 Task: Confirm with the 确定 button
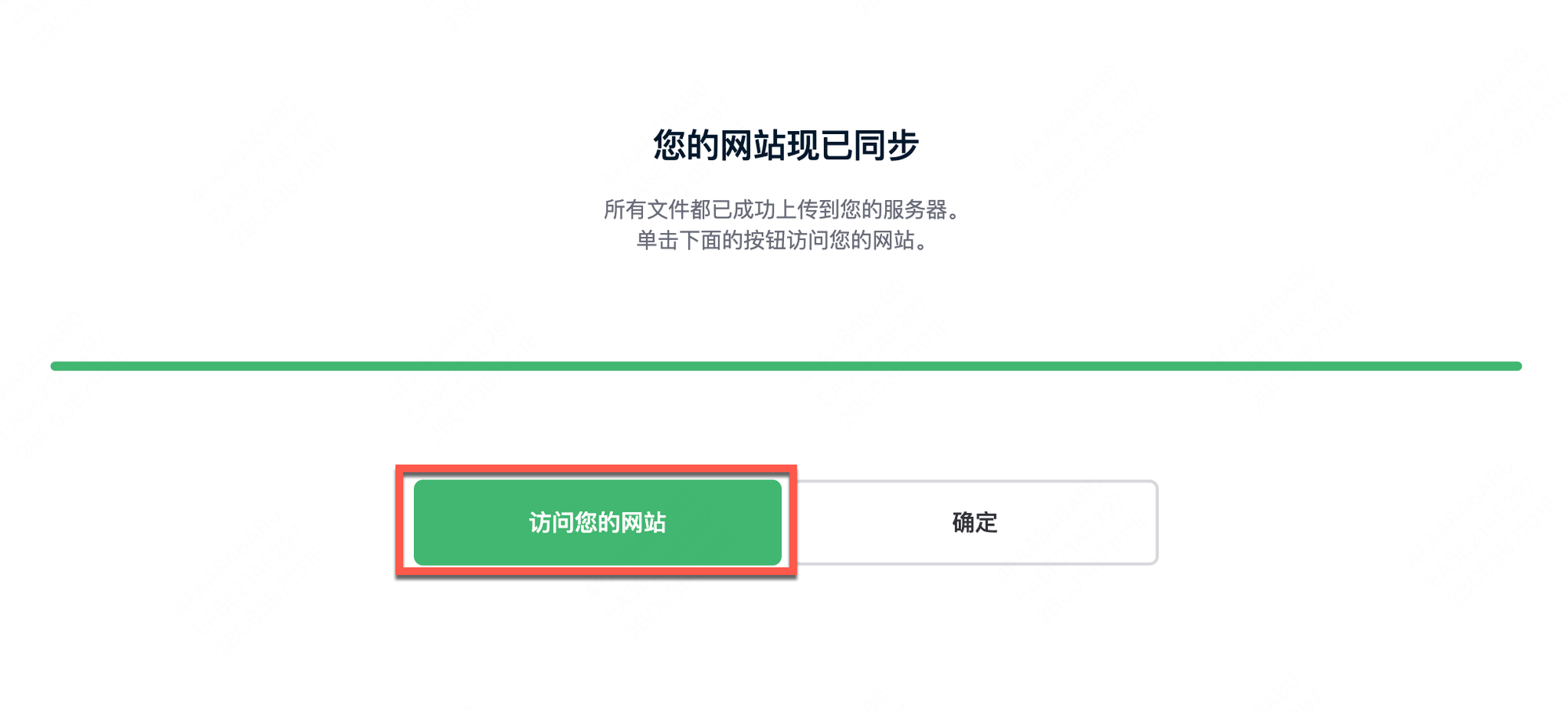[975, 522]
